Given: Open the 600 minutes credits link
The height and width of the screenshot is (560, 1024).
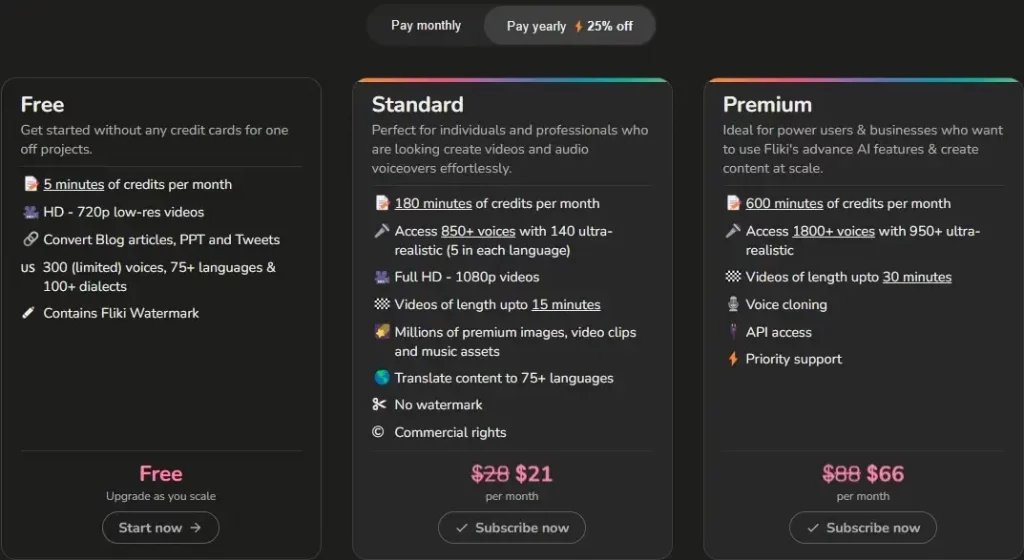Looking at the screenshot, I should 784,203.
